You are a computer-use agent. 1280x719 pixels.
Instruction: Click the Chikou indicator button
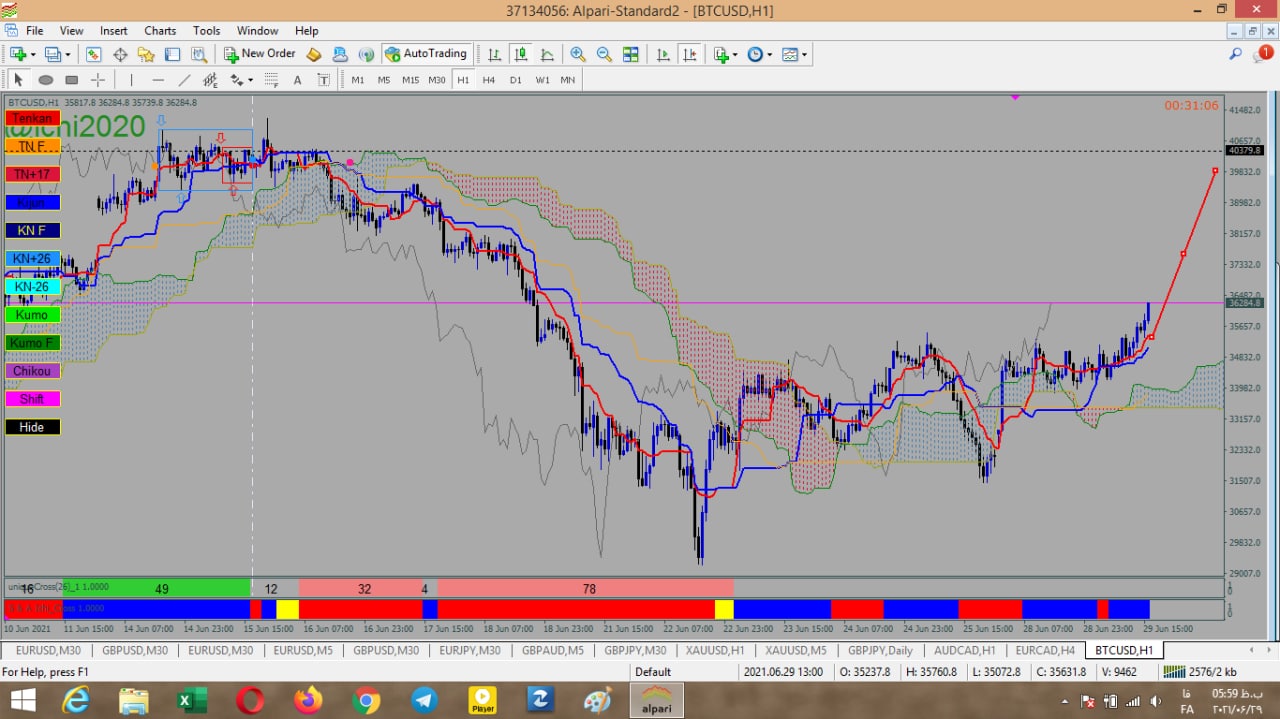coord(32,371)
